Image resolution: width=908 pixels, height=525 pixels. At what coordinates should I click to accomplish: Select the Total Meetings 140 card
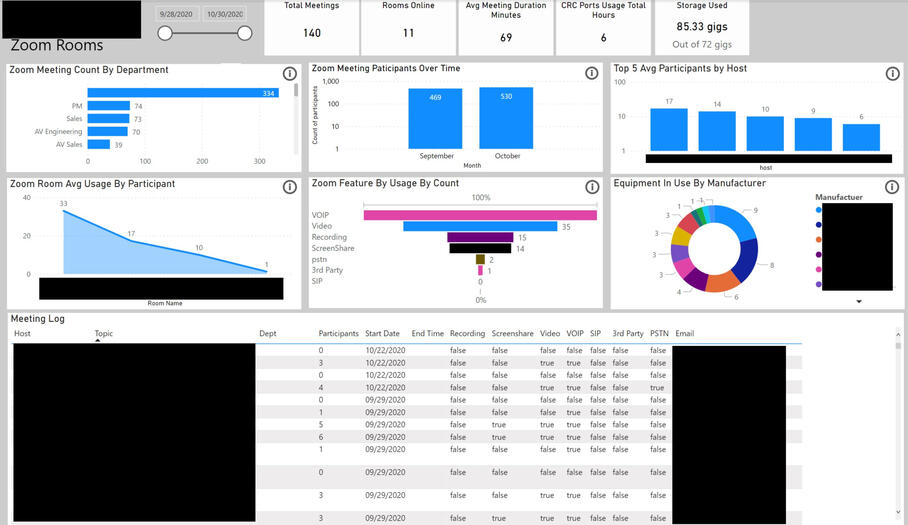(312, 27)
